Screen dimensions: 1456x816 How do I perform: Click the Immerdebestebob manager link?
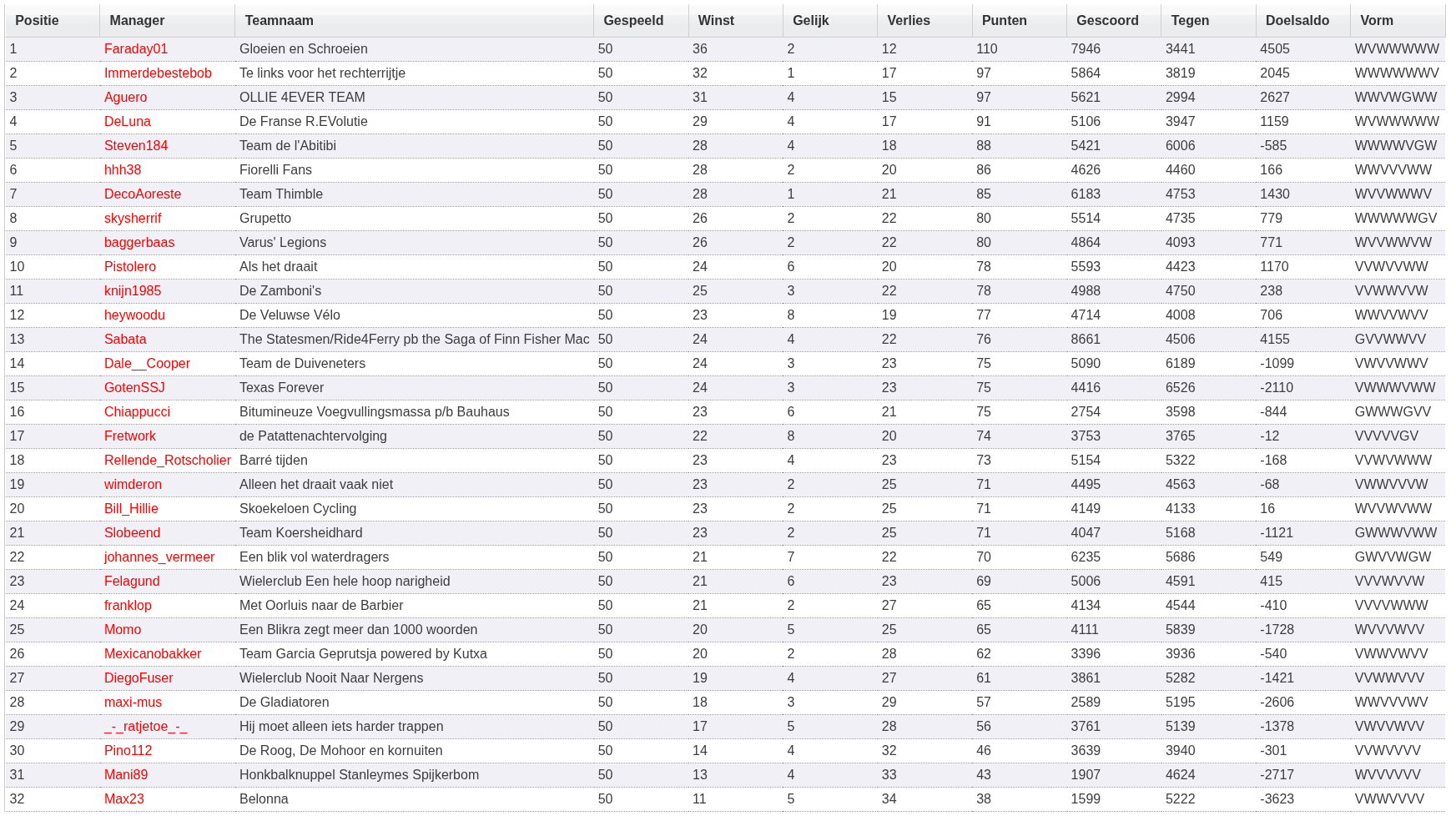[158, 73]
